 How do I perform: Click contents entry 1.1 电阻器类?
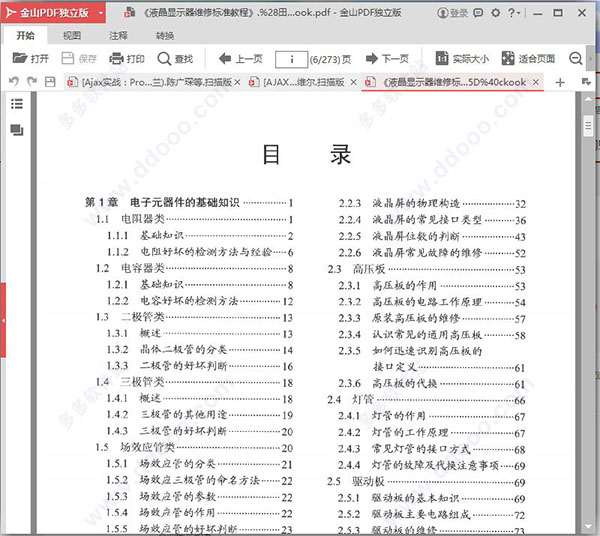(x=194, y=219)
